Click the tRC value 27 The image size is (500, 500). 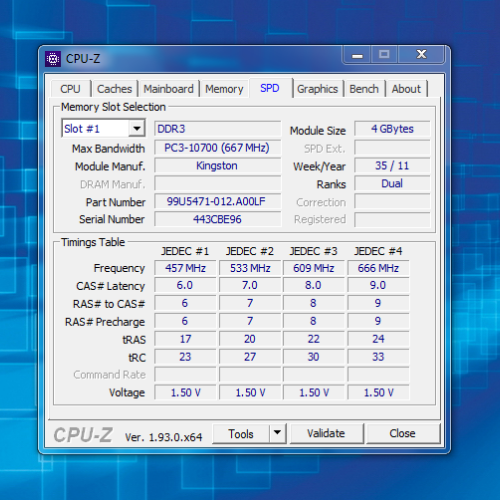click(x=250, y=357)
